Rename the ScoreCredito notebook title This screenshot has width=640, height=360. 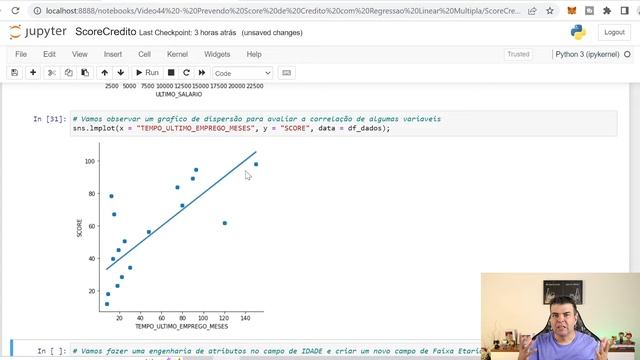(x=106, y=32)
